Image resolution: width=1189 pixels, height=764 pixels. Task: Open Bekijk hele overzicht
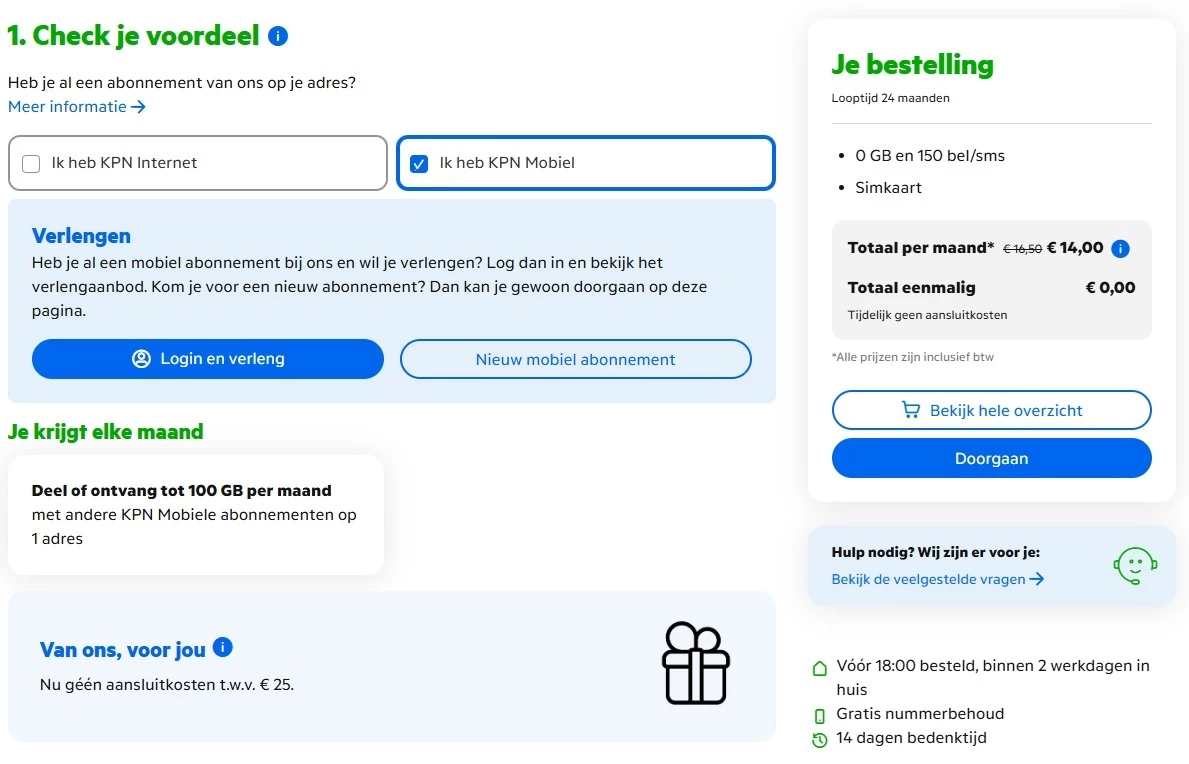coord(991,410)
